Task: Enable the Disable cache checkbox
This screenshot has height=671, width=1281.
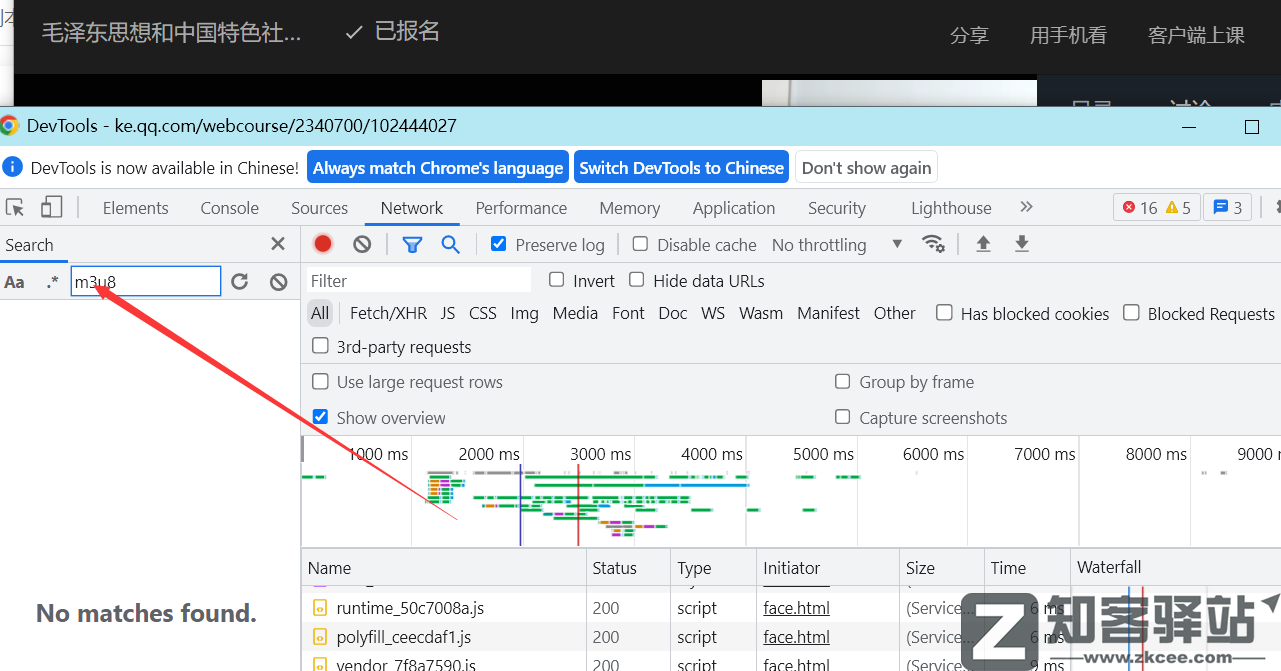Action: pyautogui.click(x=640, y=244)
